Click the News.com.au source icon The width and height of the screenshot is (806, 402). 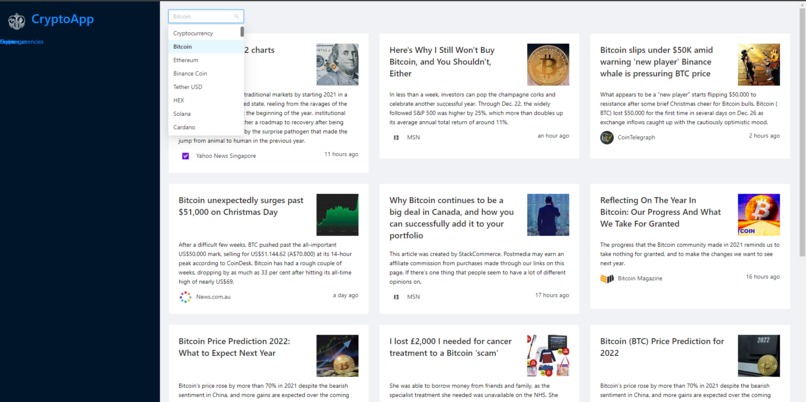(186, 297)
